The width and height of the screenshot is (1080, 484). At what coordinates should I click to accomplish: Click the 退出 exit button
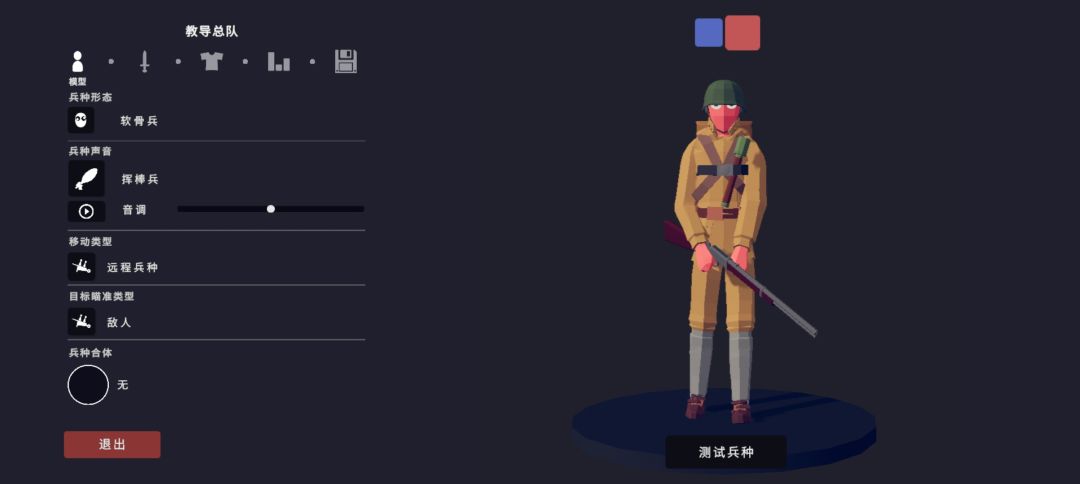[x=112, y=445]
